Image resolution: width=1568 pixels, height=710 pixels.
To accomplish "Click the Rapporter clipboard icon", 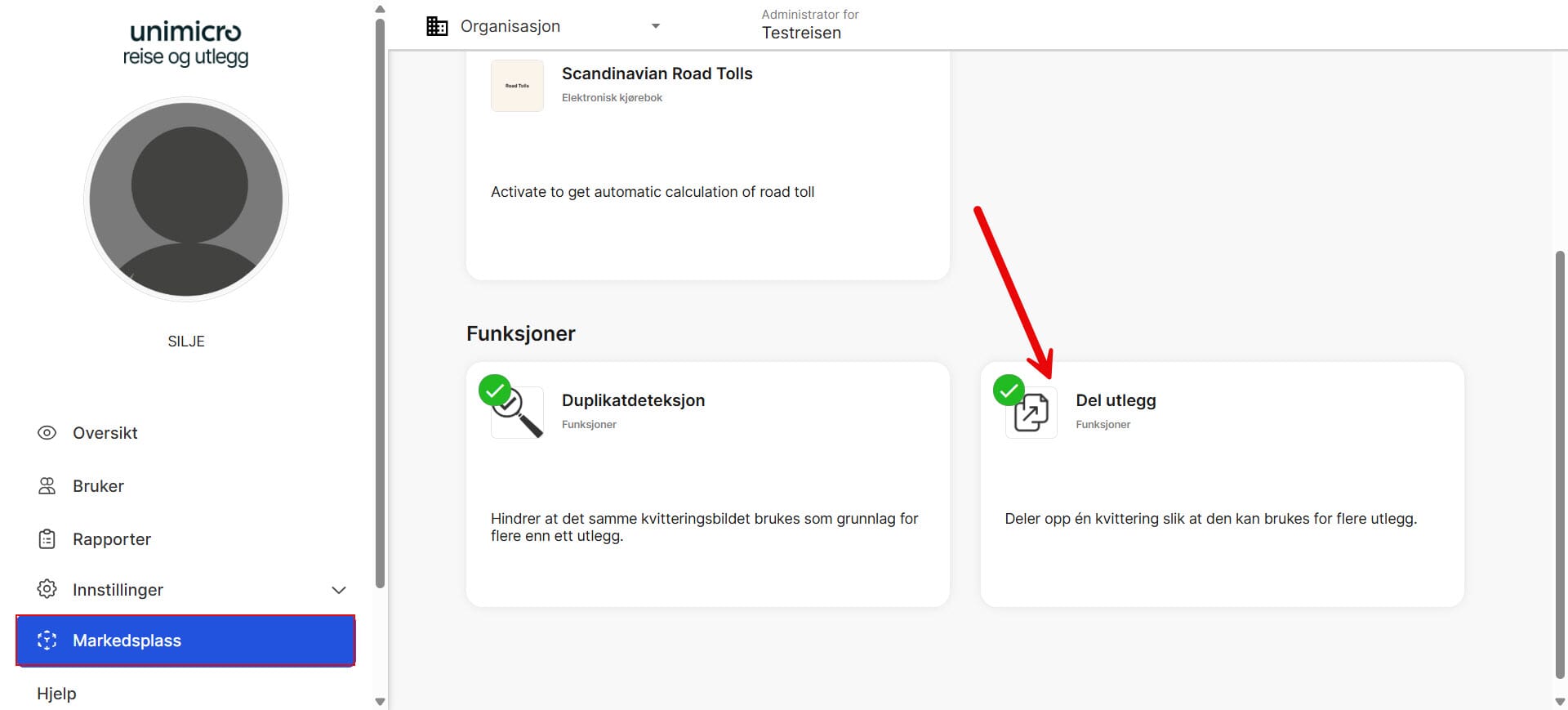I will click(x=47, y=539).
